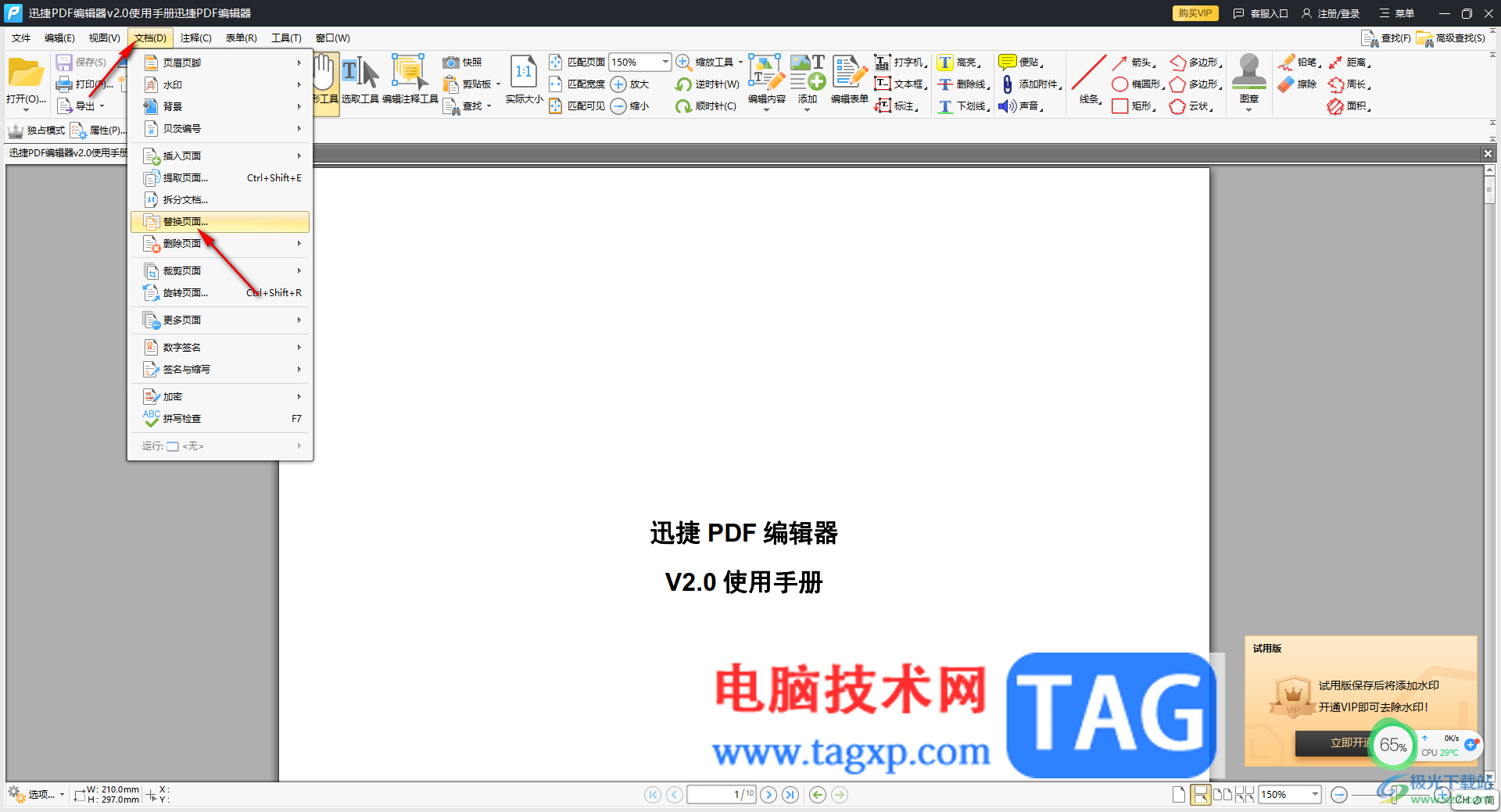Open 选项 options dropdown in status bar

36,795
